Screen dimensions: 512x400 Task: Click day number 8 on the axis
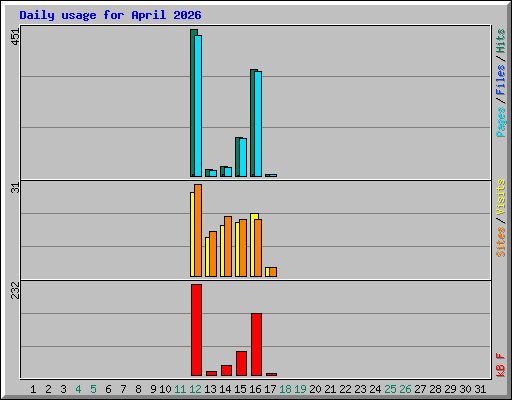pos(138,389)
